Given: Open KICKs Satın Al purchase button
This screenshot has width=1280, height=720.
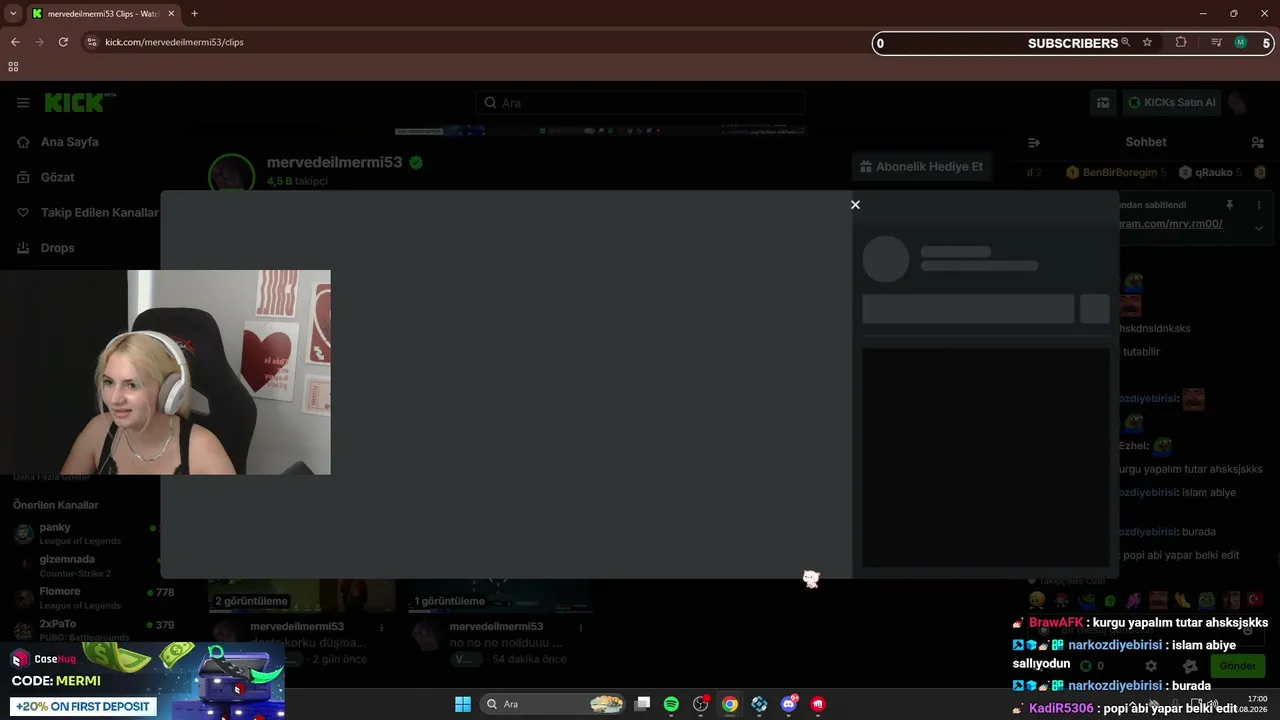Looking at the screenshot, I should (x=1171, y=102).
